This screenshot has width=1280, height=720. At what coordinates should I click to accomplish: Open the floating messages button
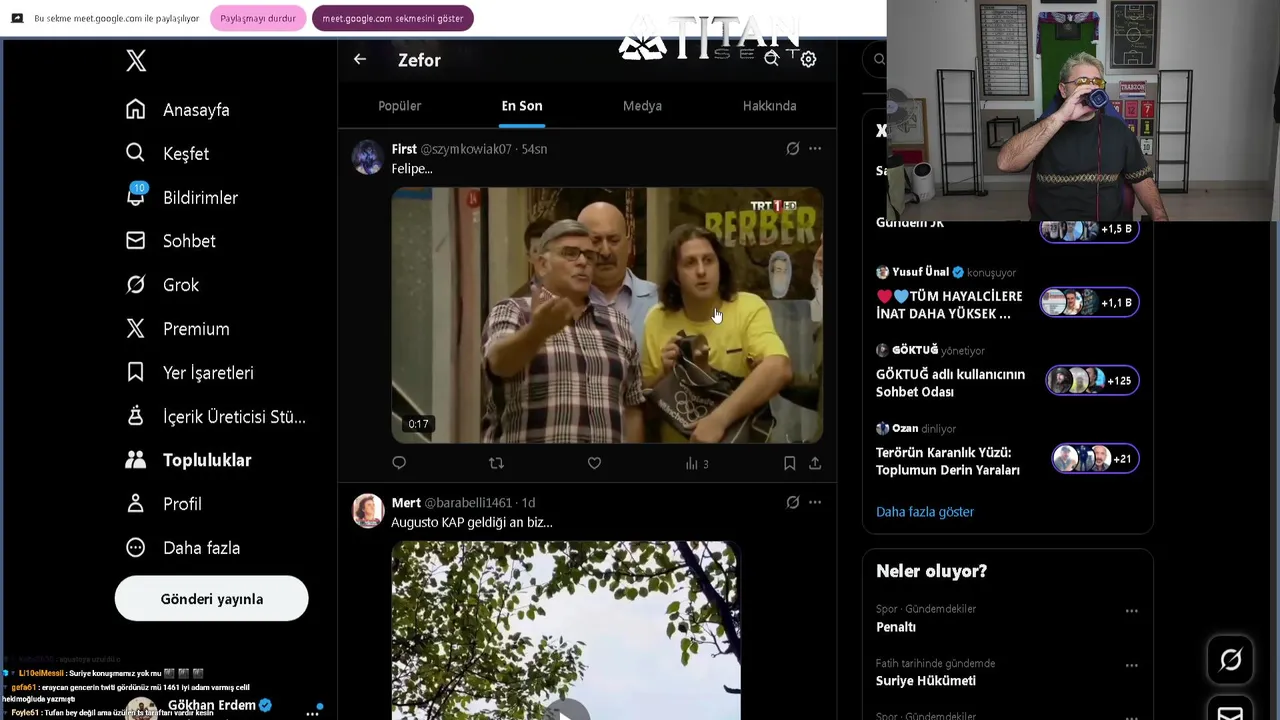(x=1230, y=708)
